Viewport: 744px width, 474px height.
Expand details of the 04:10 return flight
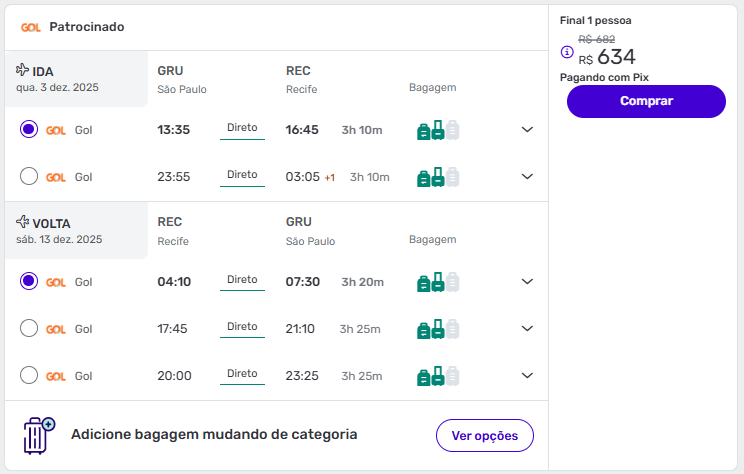tap(528, 282)
